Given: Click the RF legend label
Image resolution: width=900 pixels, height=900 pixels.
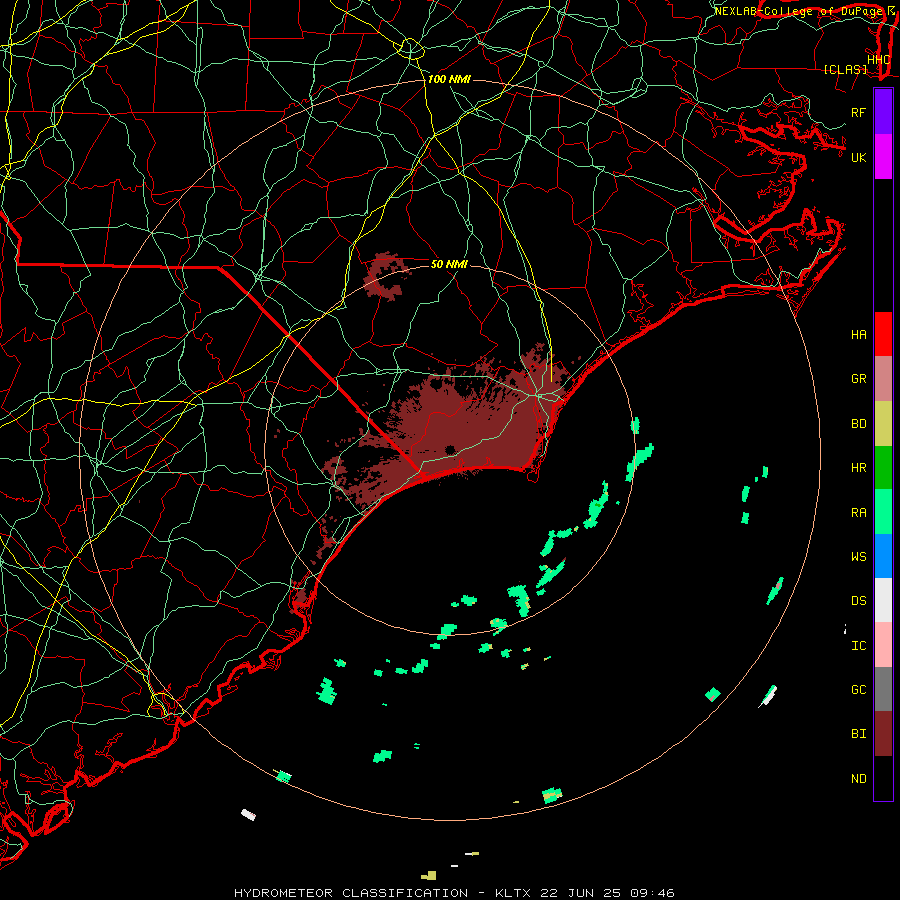Looking at the screenshot, I should 859,113.
